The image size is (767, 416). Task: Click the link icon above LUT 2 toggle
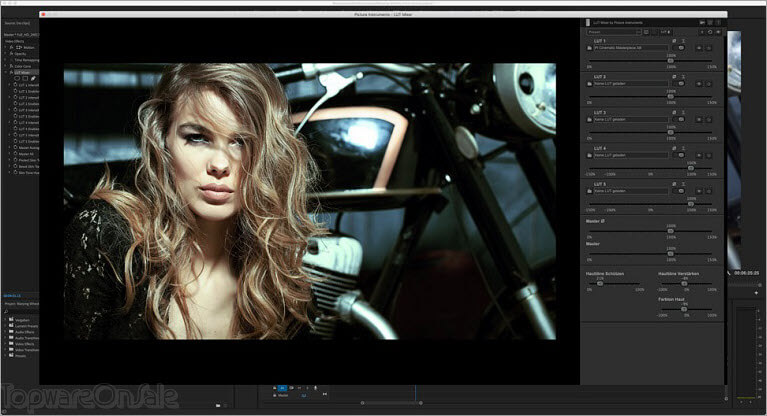674,77
